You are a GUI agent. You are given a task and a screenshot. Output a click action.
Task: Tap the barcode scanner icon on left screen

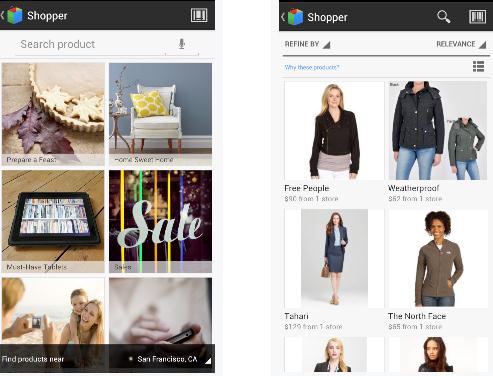(199, 15)
